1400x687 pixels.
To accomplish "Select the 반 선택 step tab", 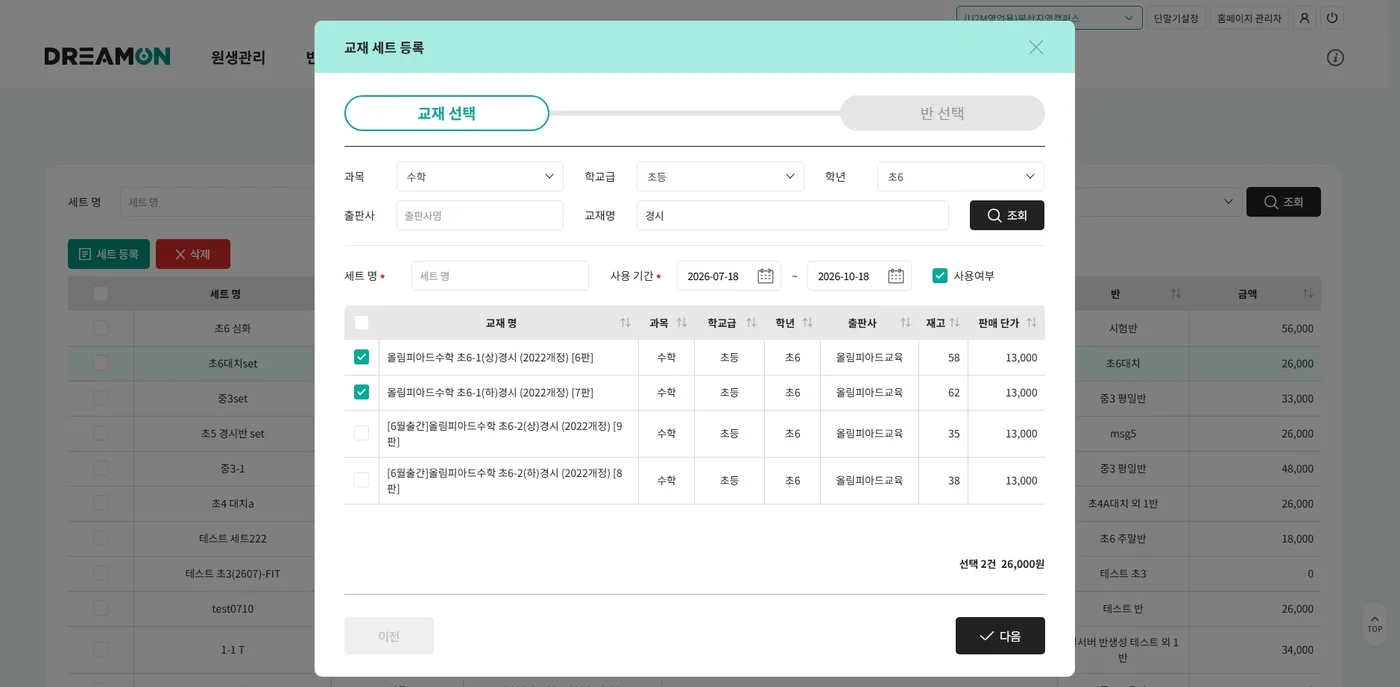I will coord(942,113).
